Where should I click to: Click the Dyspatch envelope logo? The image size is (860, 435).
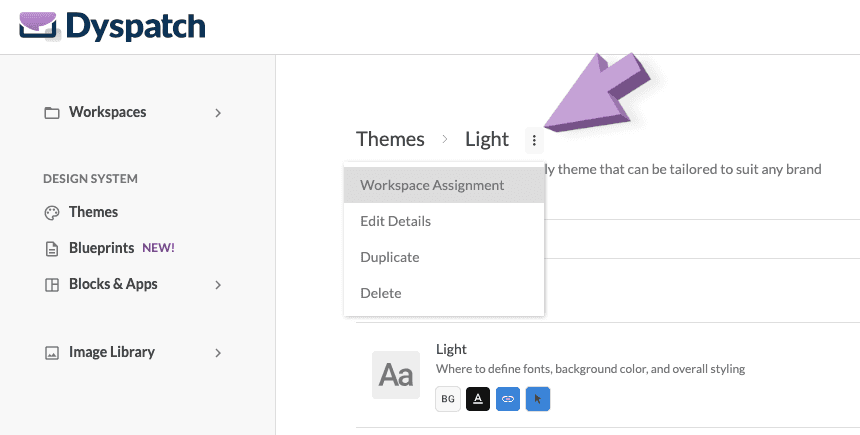pos(38,25)
